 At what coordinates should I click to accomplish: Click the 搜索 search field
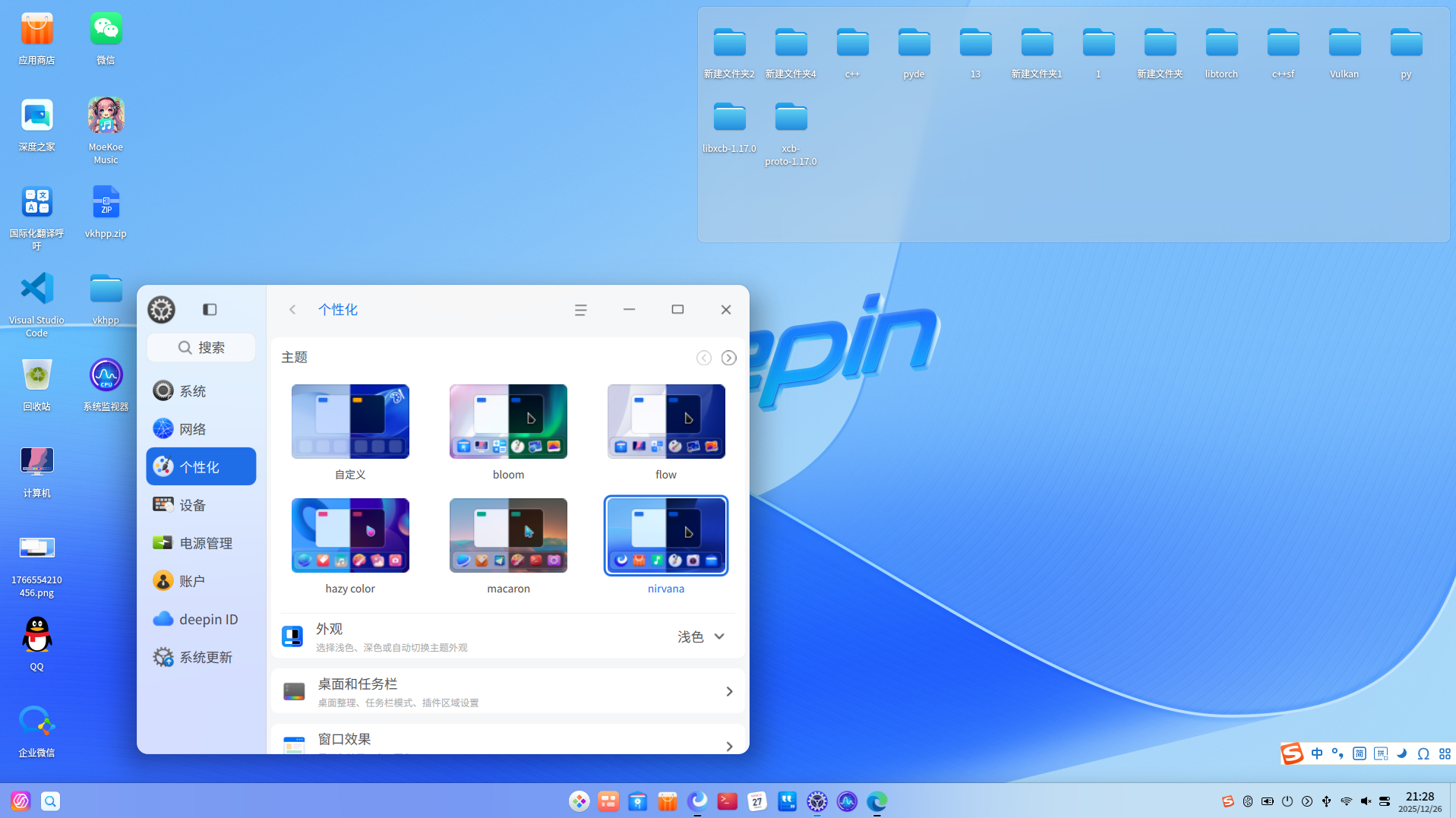click(201, 347)
